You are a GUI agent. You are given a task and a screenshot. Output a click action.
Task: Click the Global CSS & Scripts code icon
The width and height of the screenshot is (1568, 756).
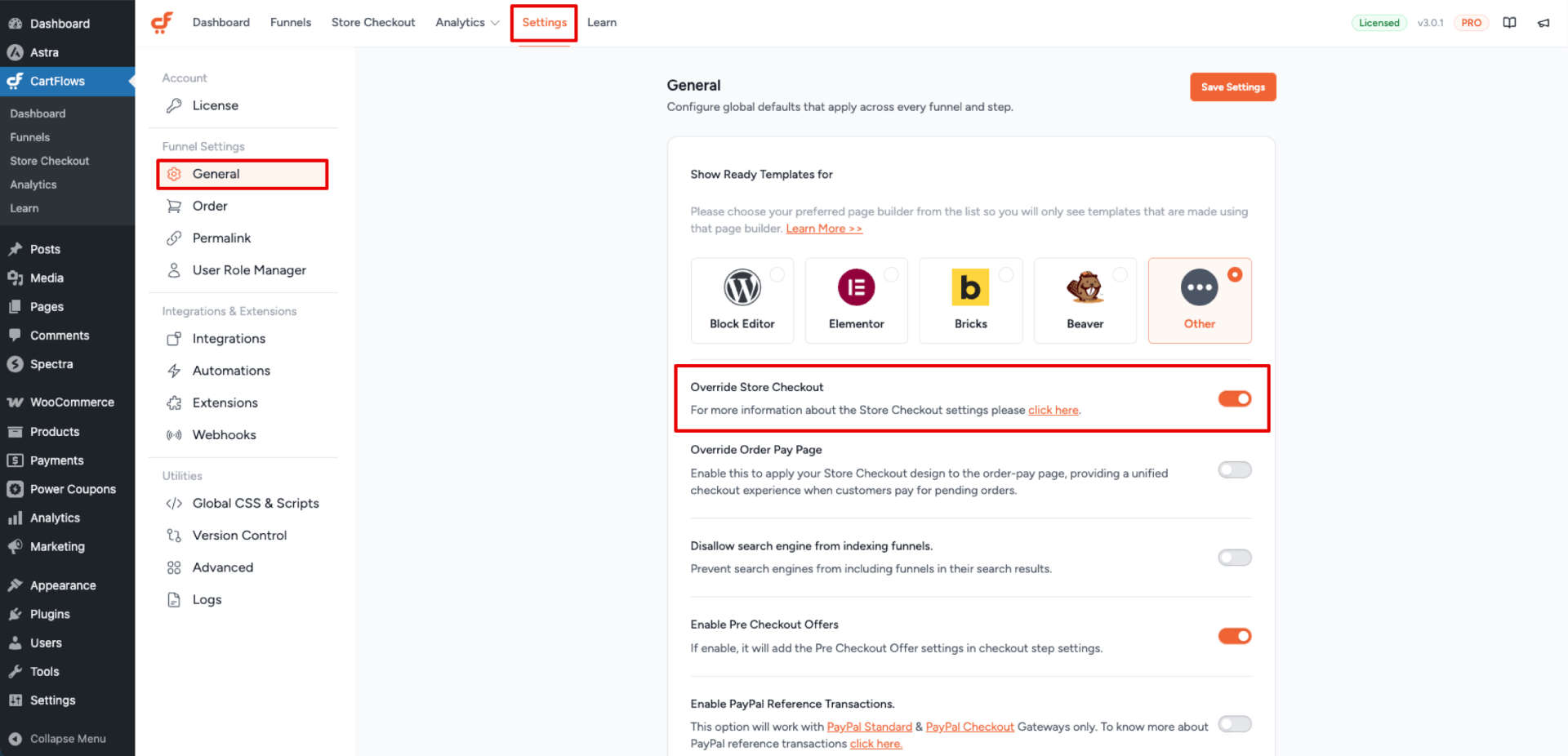pyautogui.click(x=174, y=504)
